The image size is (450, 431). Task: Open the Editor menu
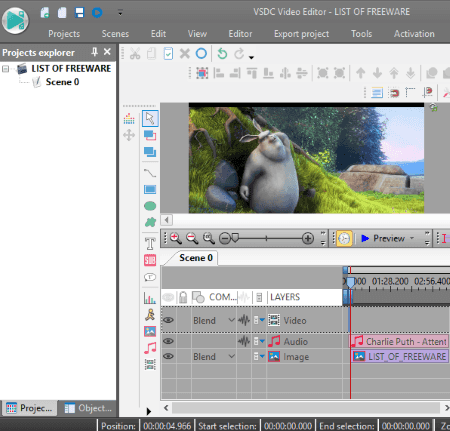tap(240, 34)
